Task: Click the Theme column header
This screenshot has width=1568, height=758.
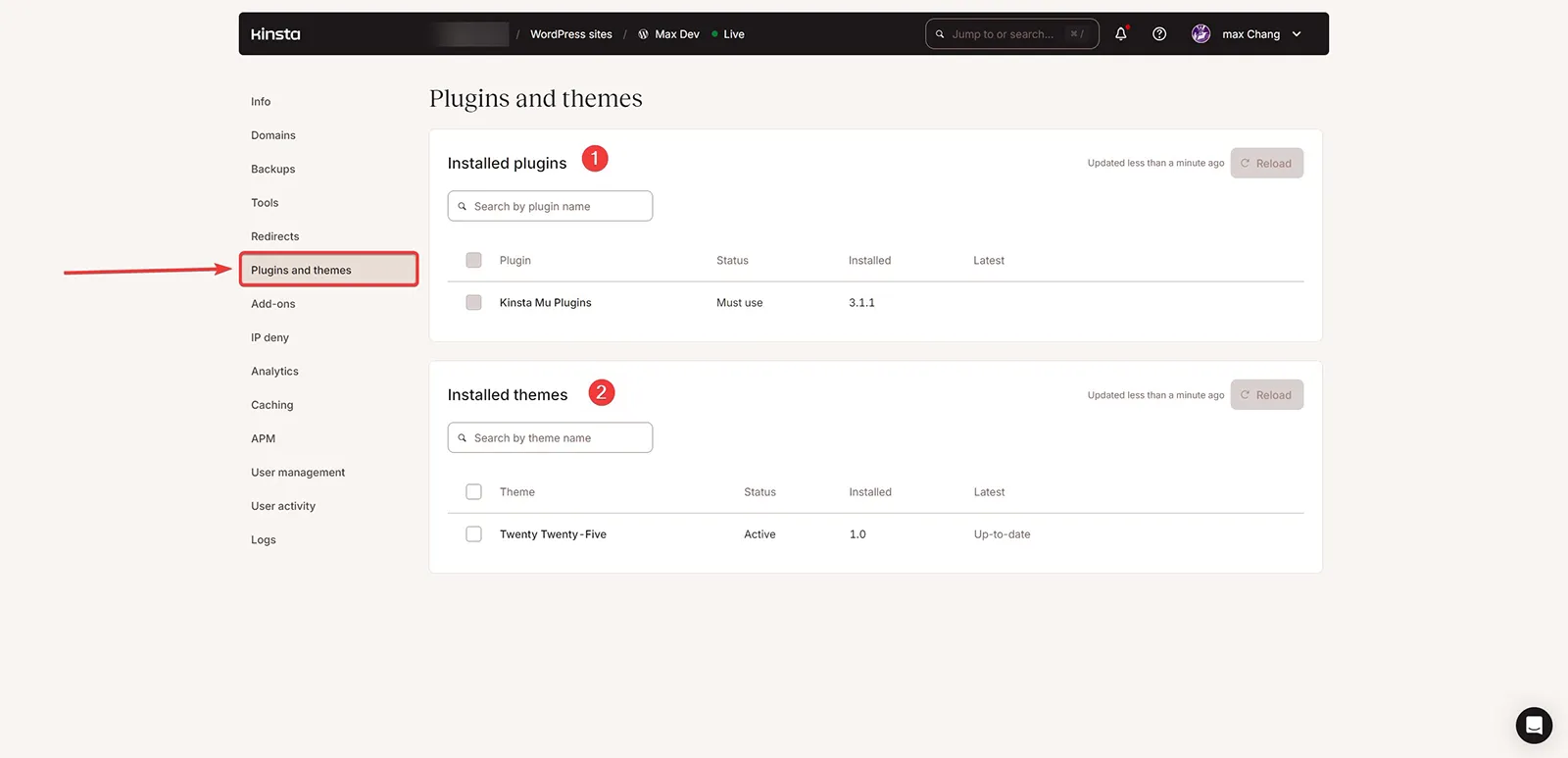Action: tap(517, 492)
